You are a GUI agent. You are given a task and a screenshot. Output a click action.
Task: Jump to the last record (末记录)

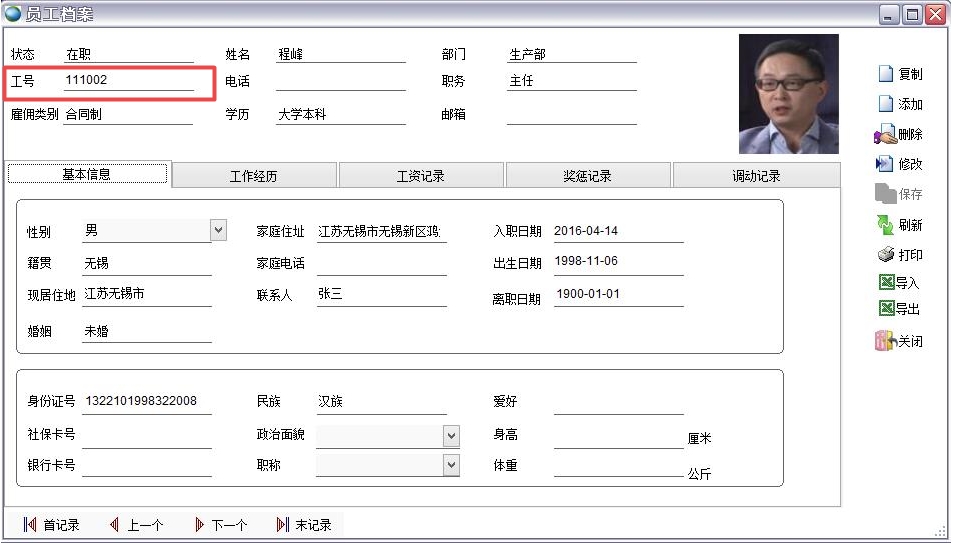pos(303,525)
